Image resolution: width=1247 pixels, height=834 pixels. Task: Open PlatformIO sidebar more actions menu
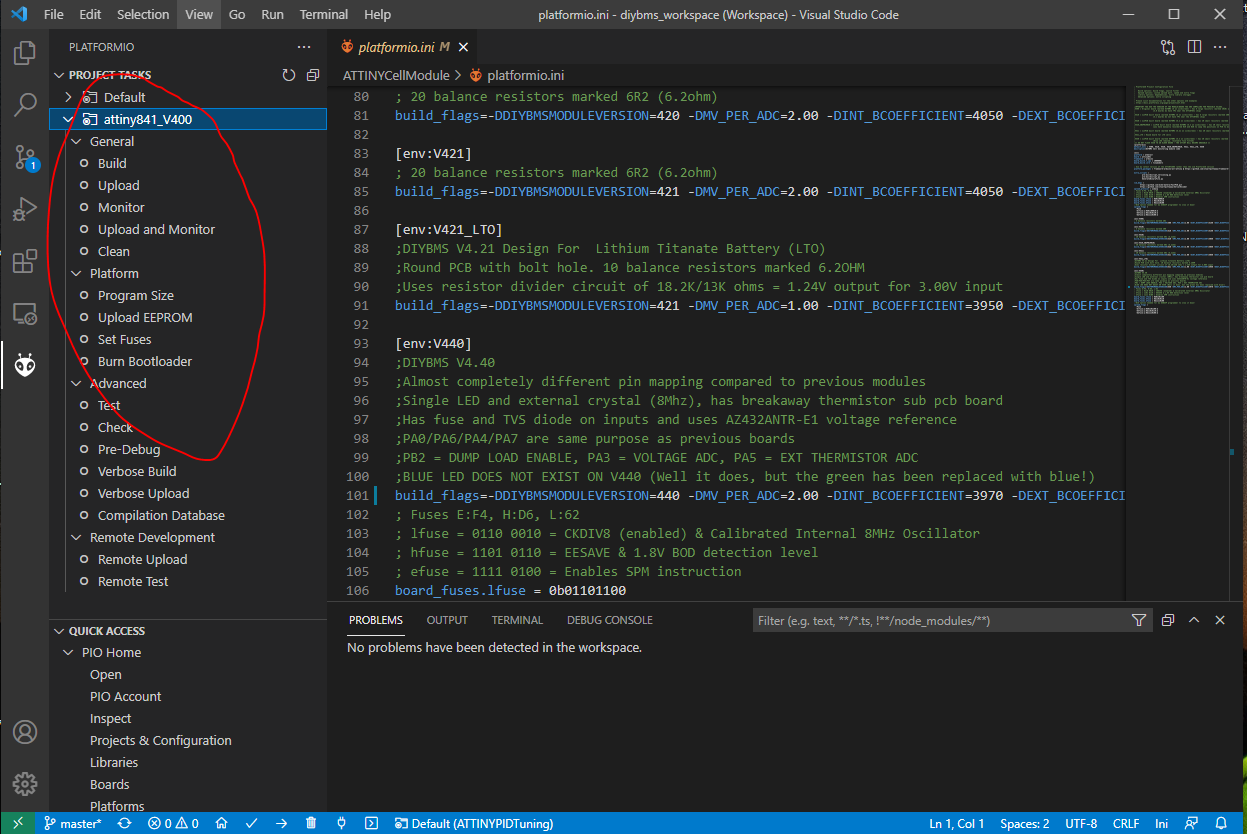click(x=304, y=47)
